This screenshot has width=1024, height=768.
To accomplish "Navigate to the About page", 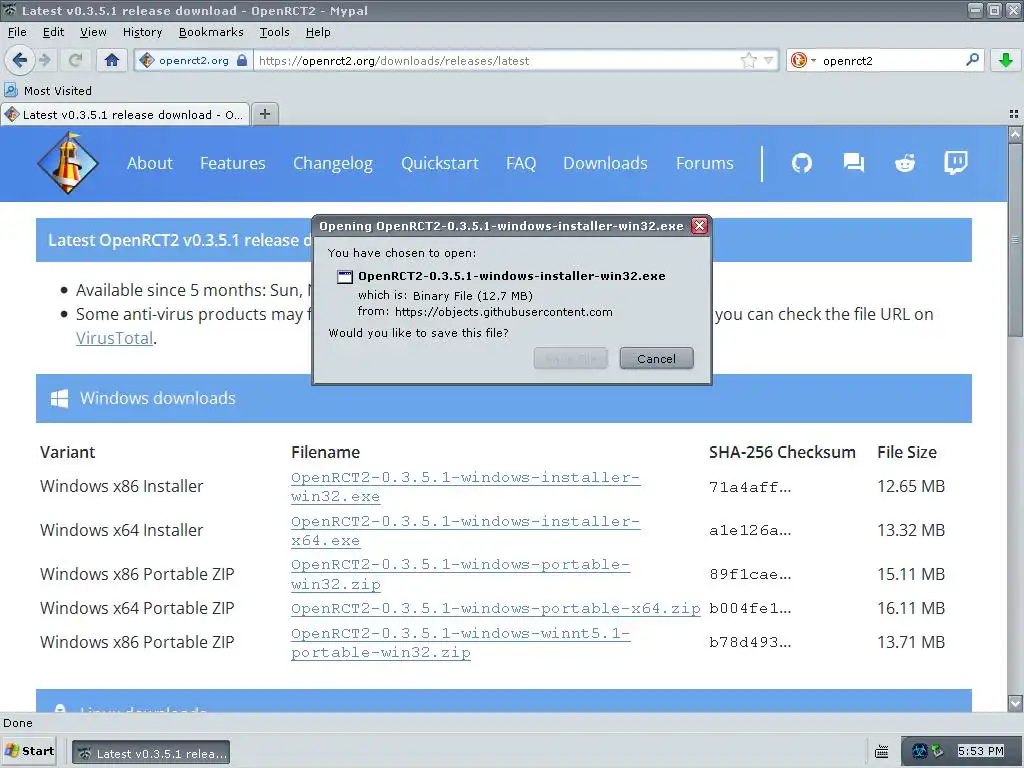I will point(150,163).
